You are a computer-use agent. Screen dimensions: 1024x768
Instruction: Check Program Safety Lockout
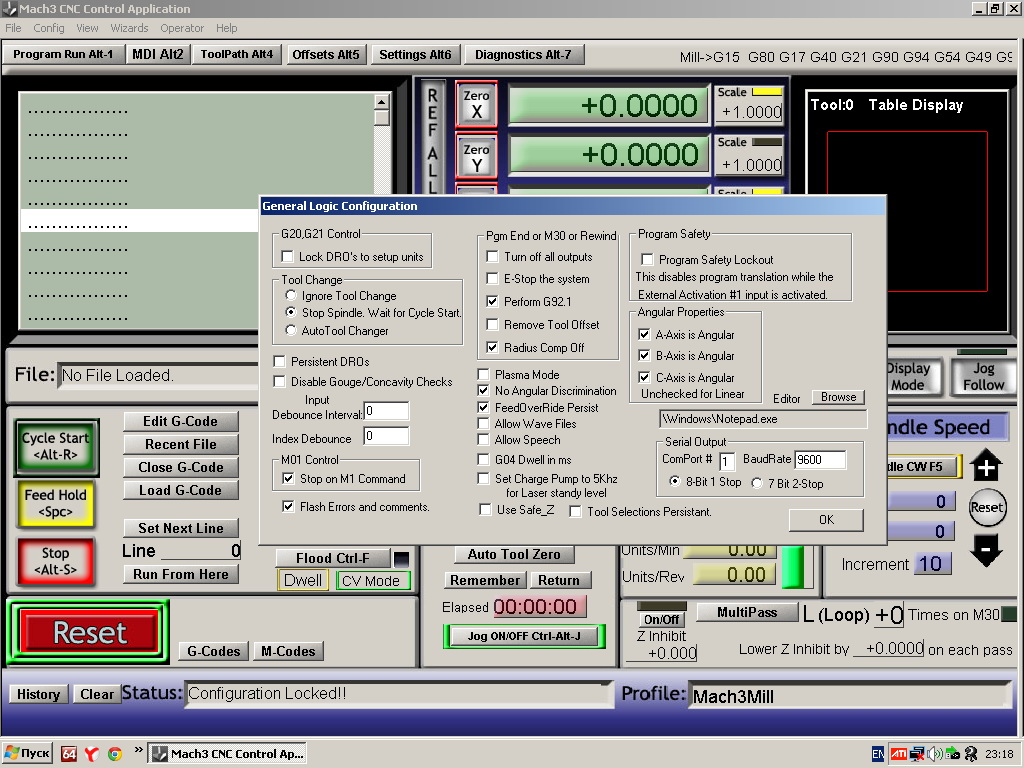click(x=647, y=259)
